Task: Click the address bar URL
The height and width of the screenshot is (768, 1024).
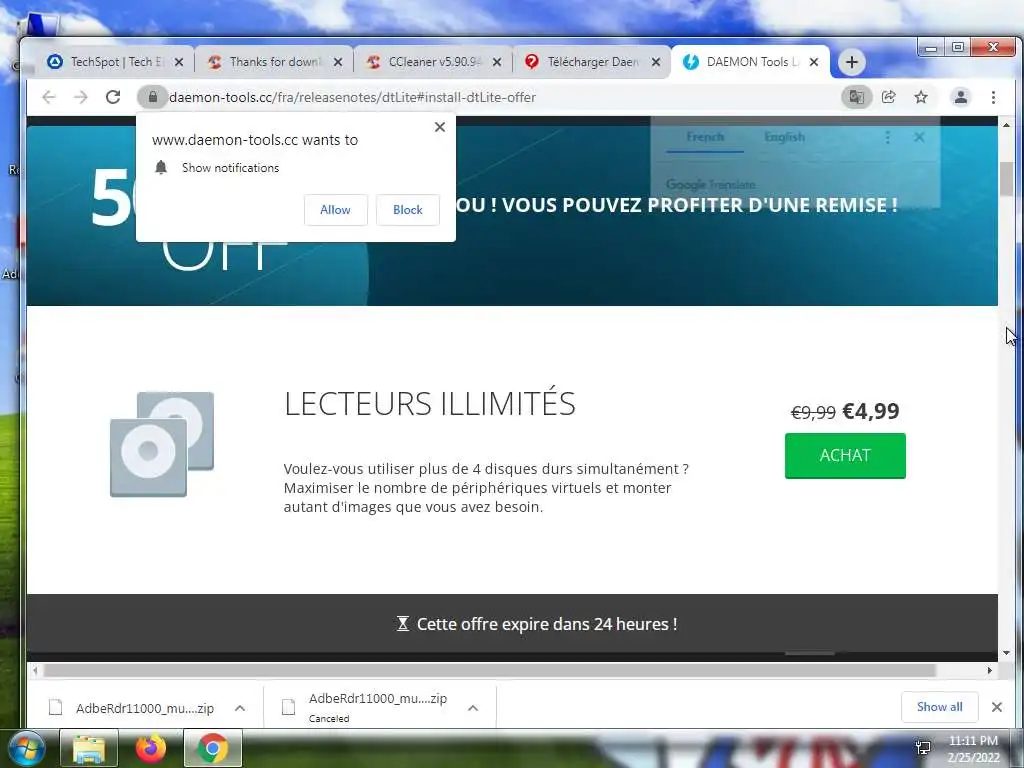Action: (x=352, y=97)
